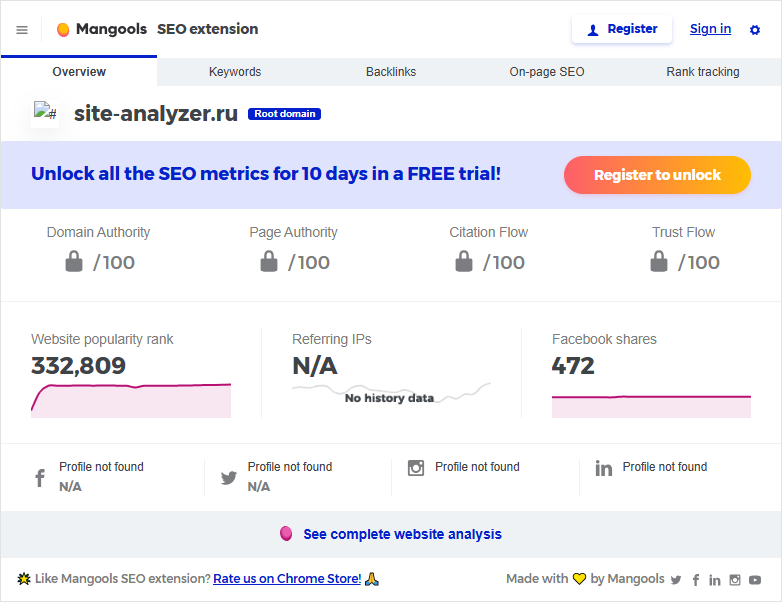This screenshot has width=782, height=602.
Task: Click the Citation Flow label
Action: (x=488, y=232)
